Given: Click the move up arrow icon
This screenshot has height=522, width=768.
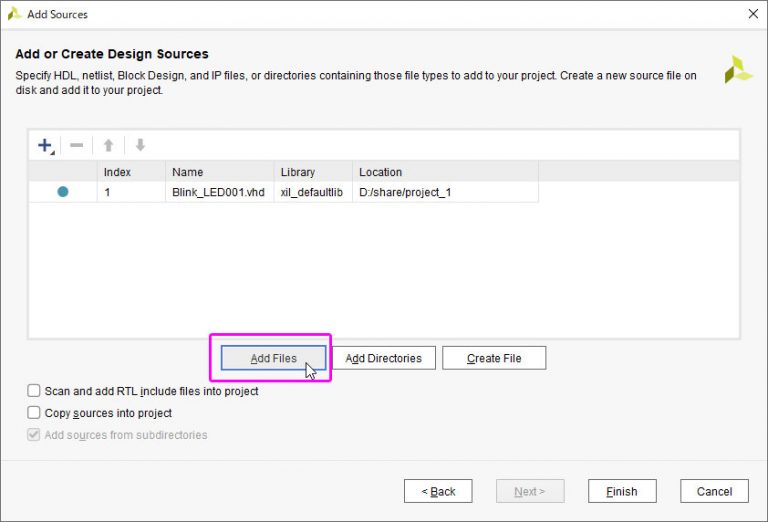Looking at the screenshot, I should click(109, 145).
